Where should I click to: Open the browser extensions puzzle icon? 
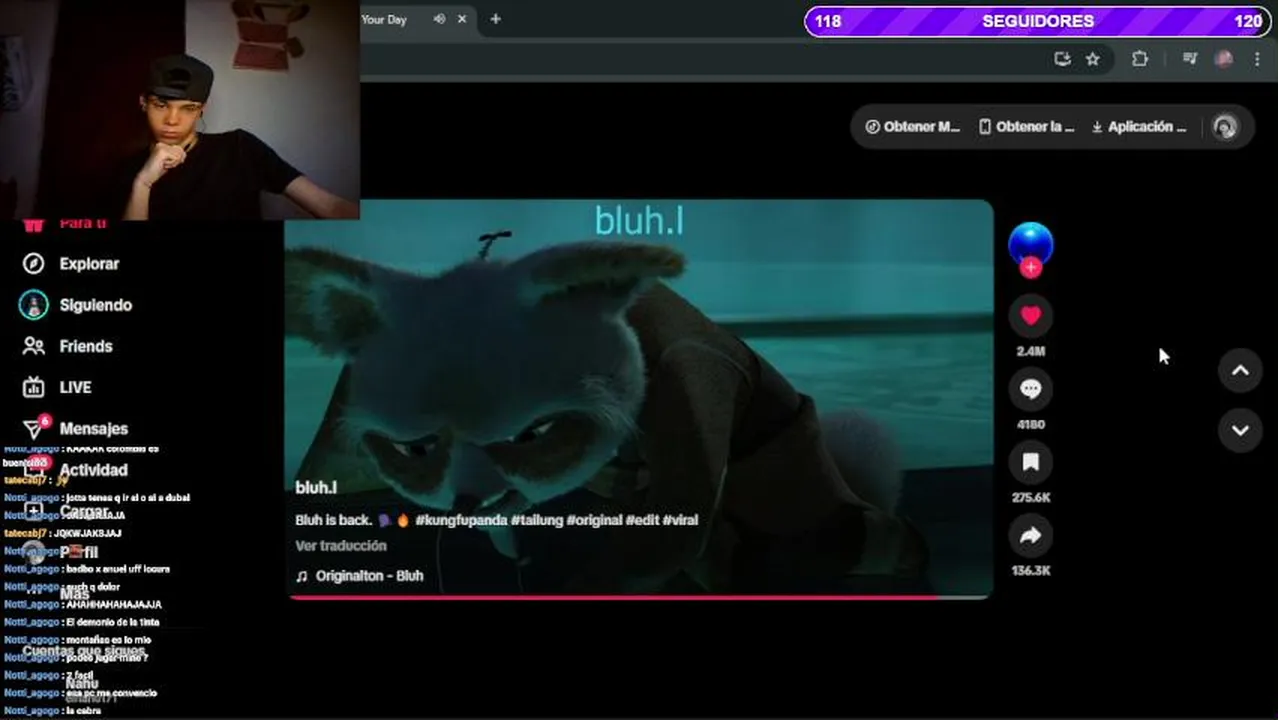(1140, 59)
